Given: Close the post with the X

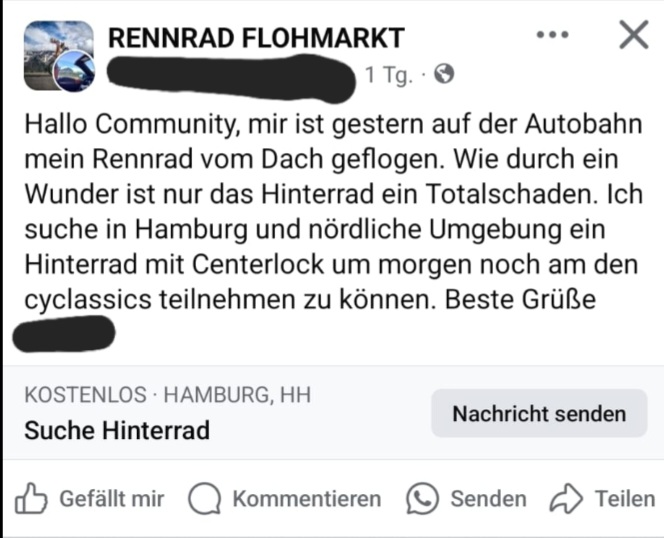Looking at the screenshot, I should [633, 35].
